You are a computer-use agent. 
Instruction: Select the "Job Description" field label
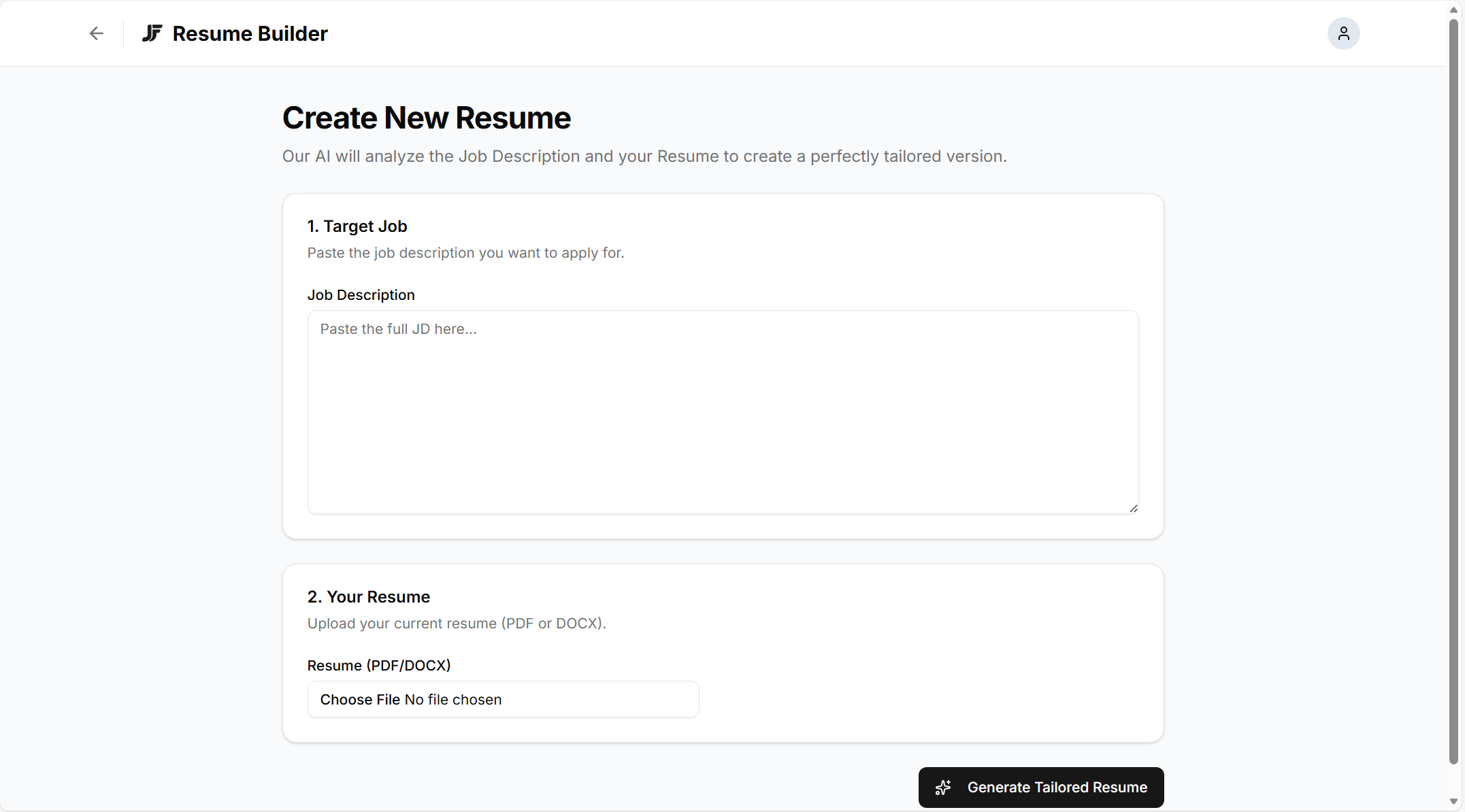[361, 294]
